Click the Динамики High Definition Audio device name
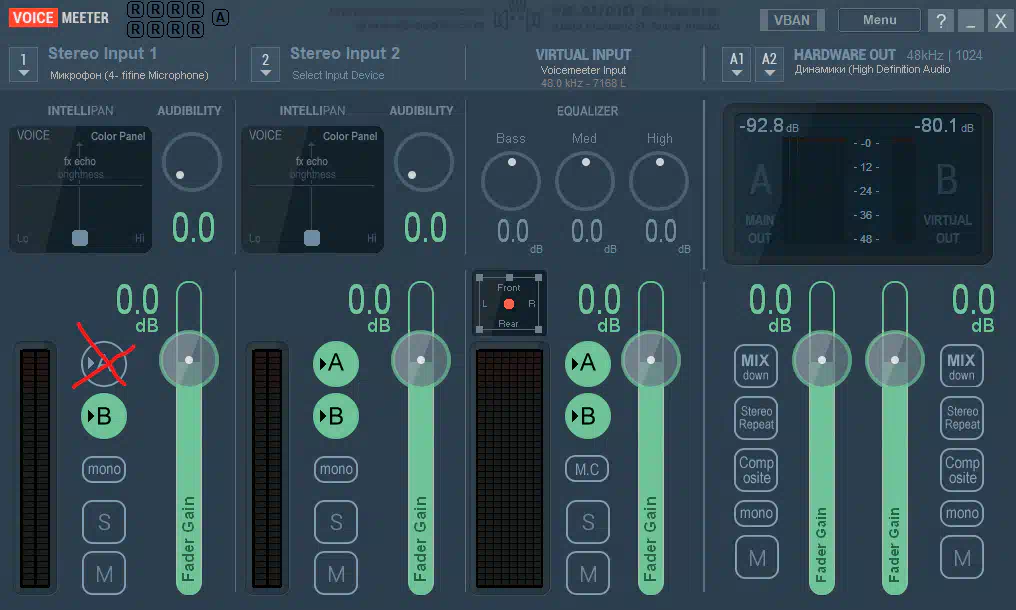Viewport: 1016px width, 610px height. tap(872, 69)
